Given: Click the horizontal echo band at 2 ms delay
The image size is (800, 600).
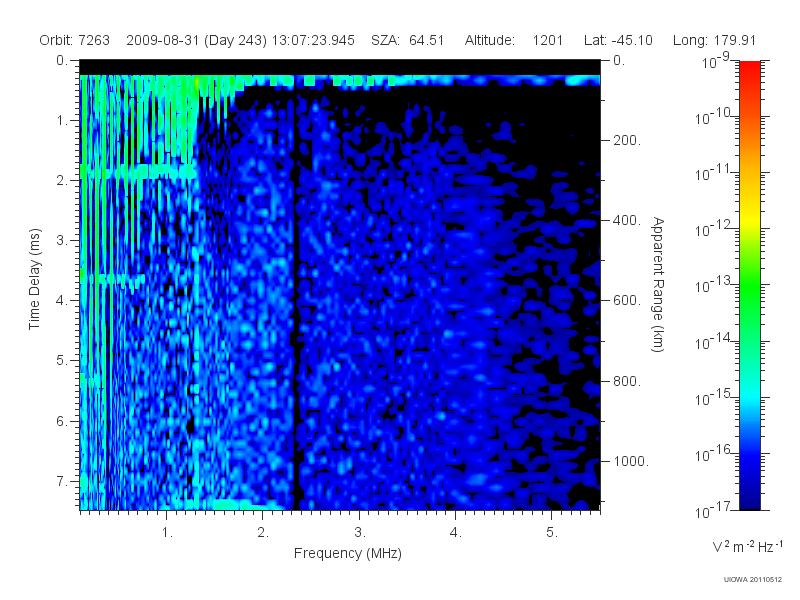Looking at the screenshot, I should click(x=139, y=171).
